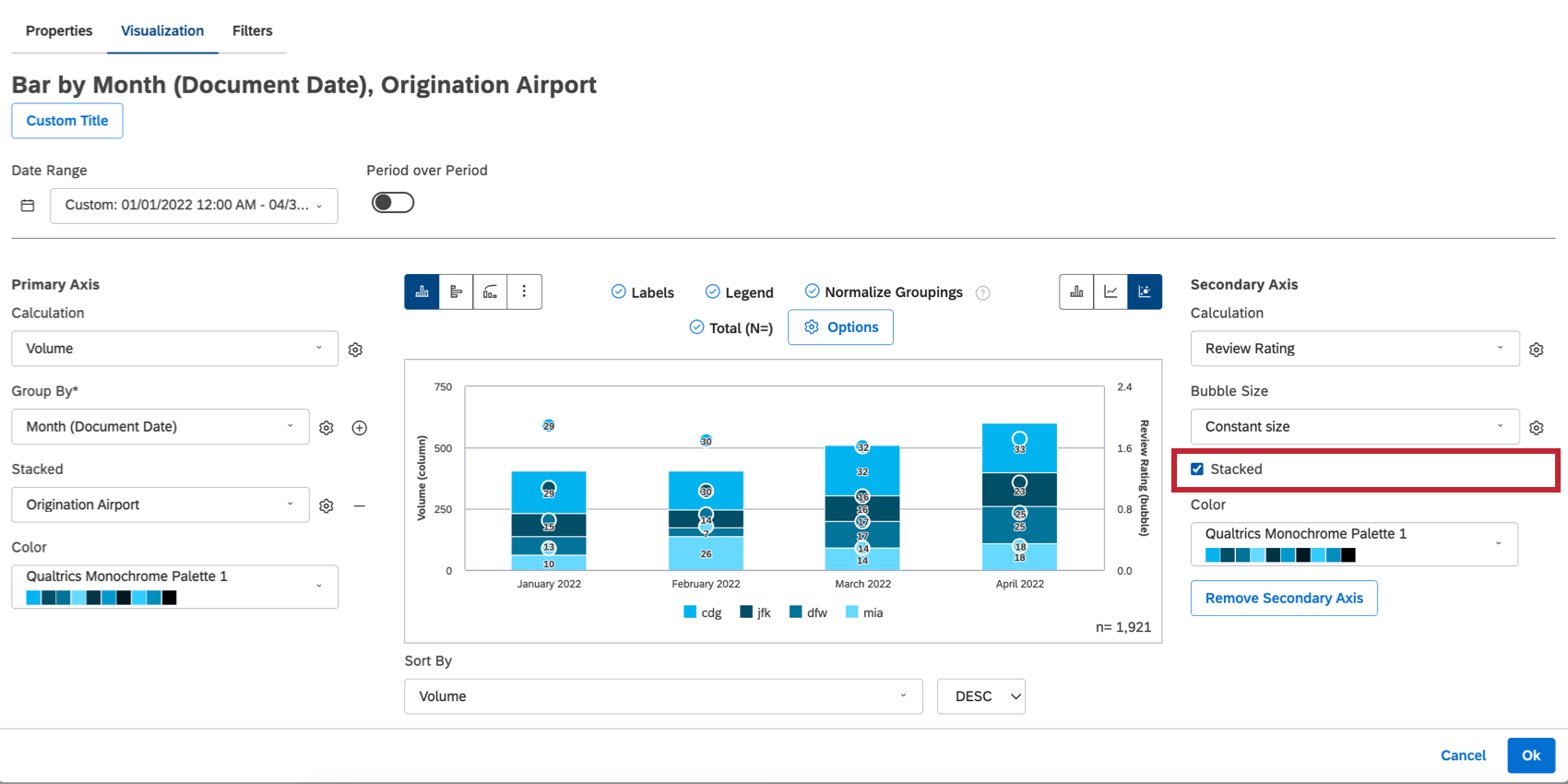Add another grouping with the plus icon
The image size is (1568, 784).
tap(360, 428)
